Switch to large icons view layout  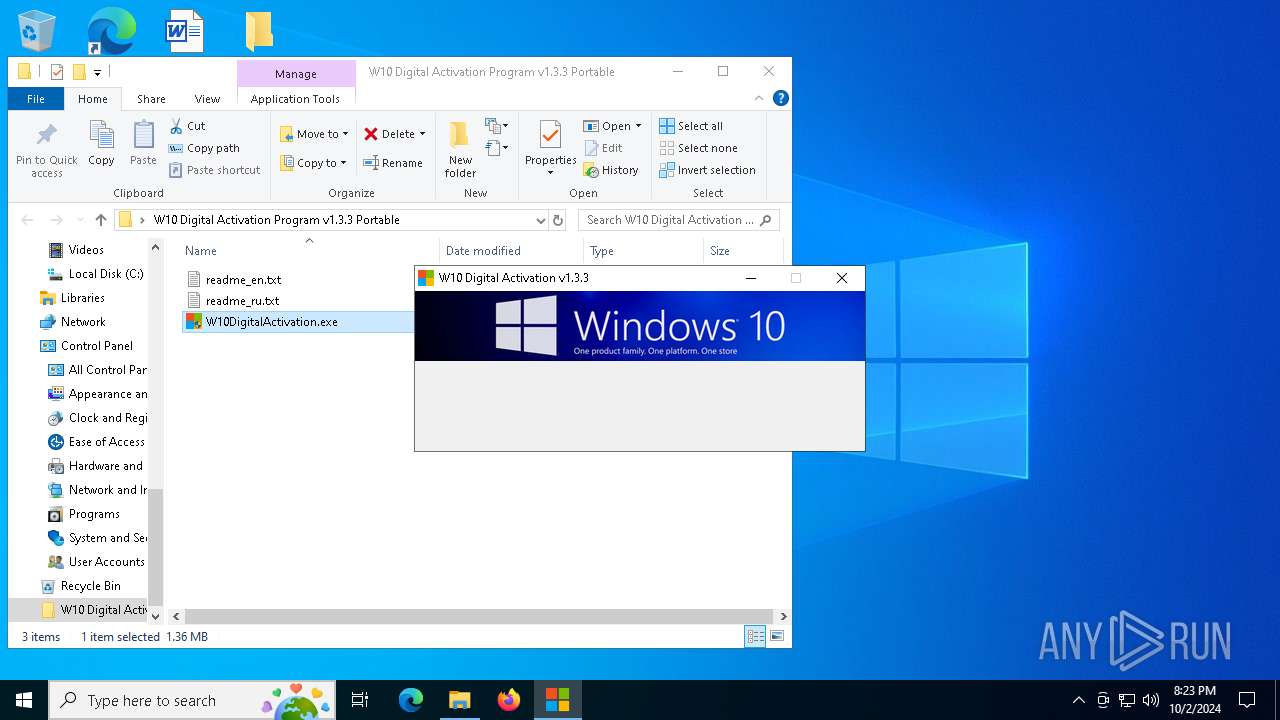point(776,636)
